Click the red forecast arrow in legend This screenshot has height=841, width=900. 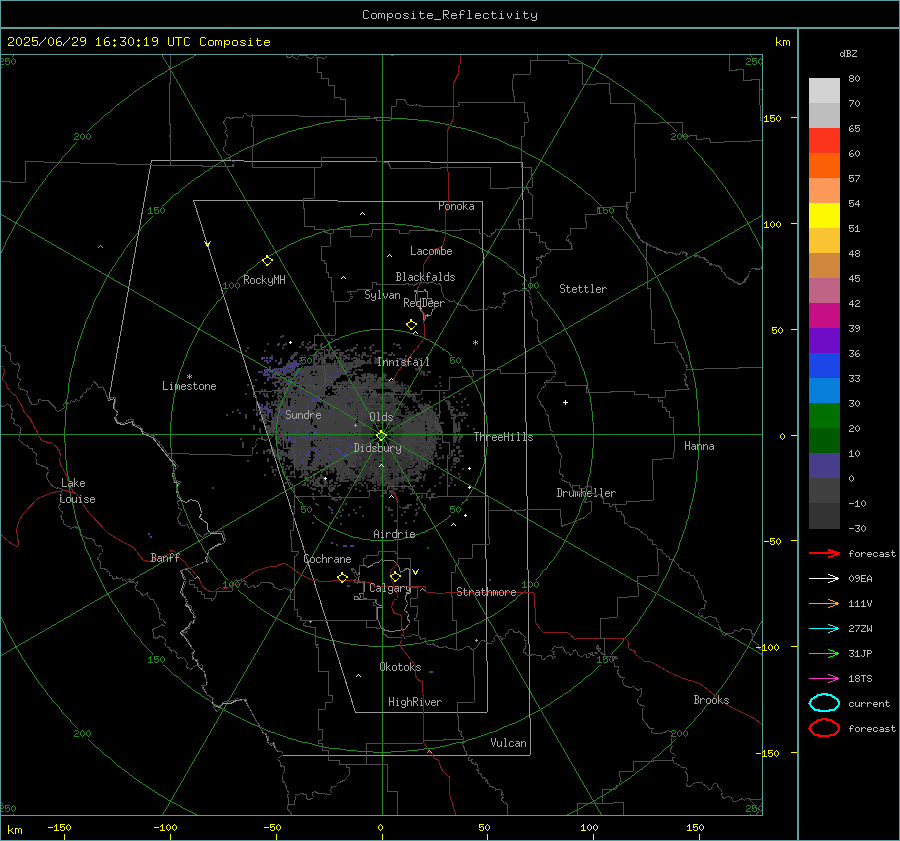(x=824, y=553)
